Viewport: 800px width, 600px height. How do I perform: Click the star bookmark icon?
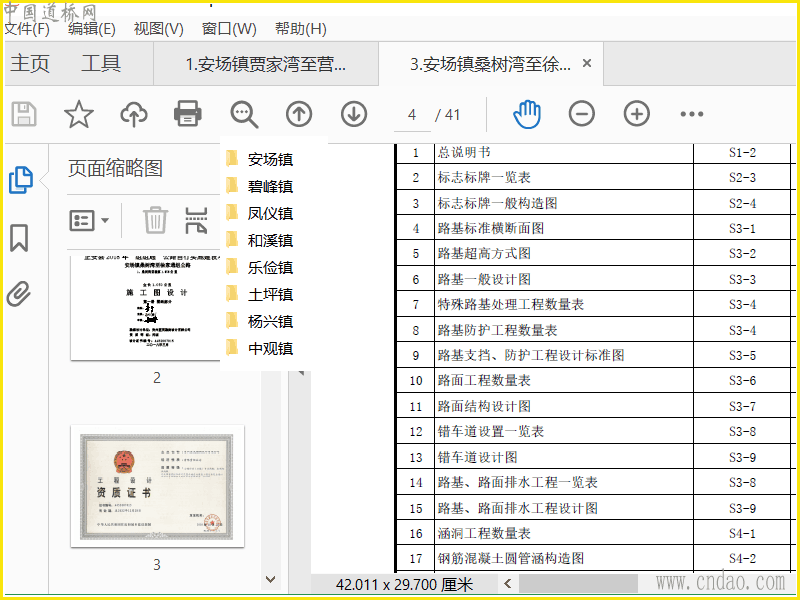pyautogui.click(x=79, y=114)
